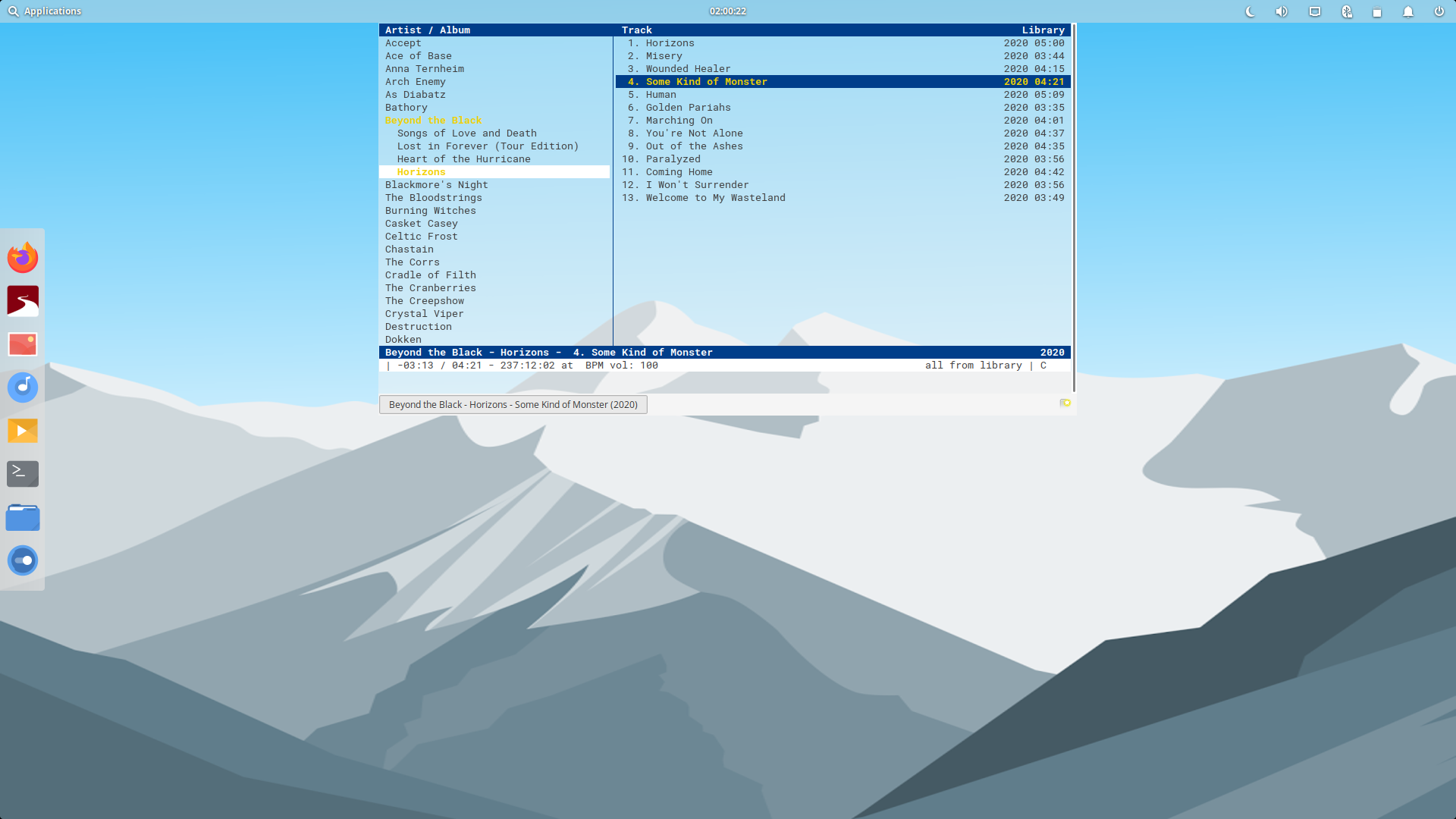Viewport: 1456px width, 819px height.
Task: Select track 7. Marching On
Action: click(843, 121)
